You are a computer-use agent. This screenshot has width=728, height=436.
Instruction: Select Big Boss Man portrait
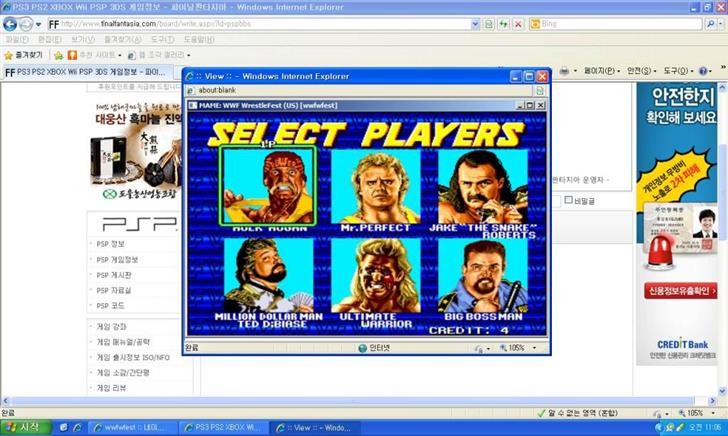click(x=483, y=275)
